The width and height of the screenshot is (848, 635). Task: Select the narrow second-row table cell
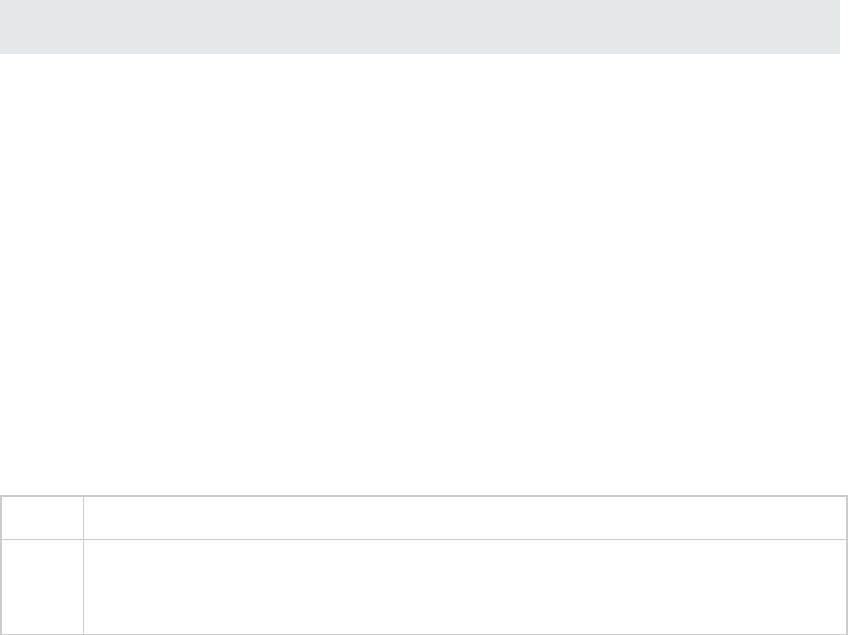click(42, 586)
